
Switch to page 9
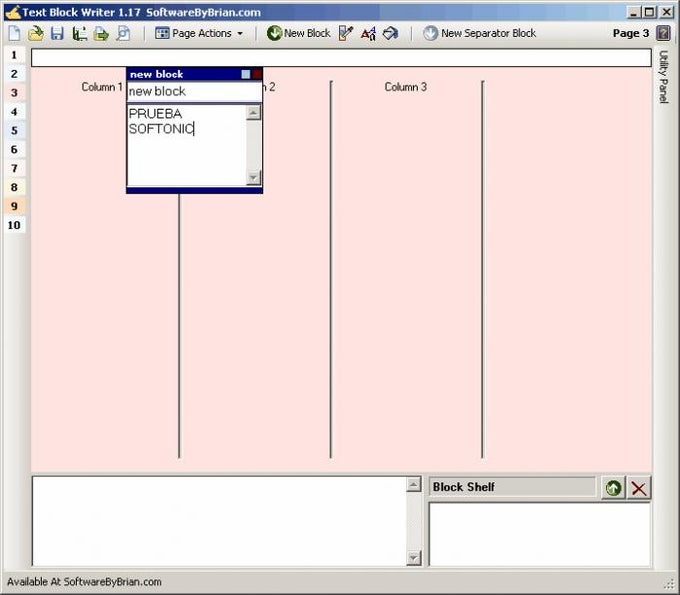click(x=14, y=206)
